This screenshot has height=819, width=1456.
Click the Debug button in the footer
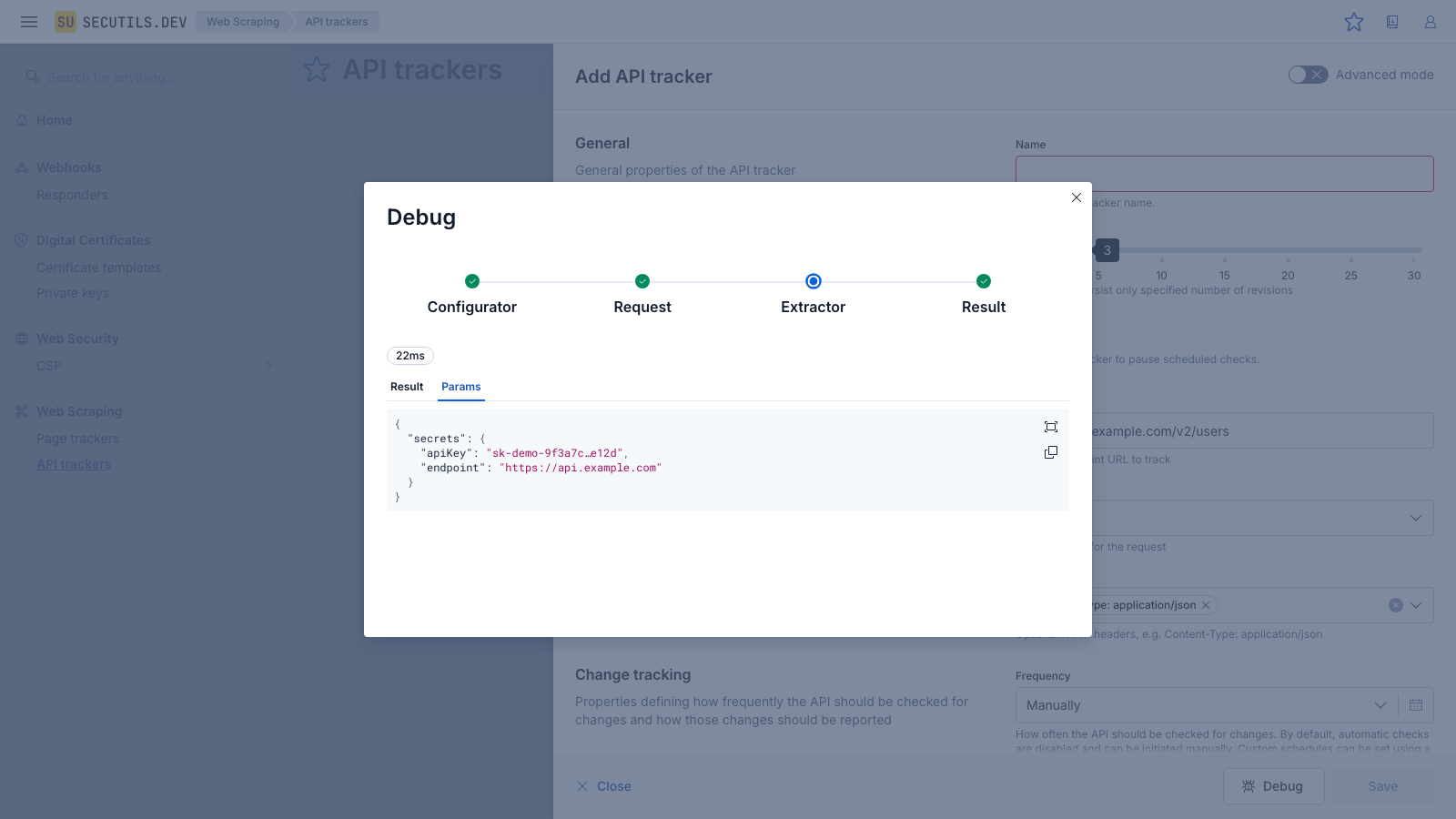[x=1273, y=786]
